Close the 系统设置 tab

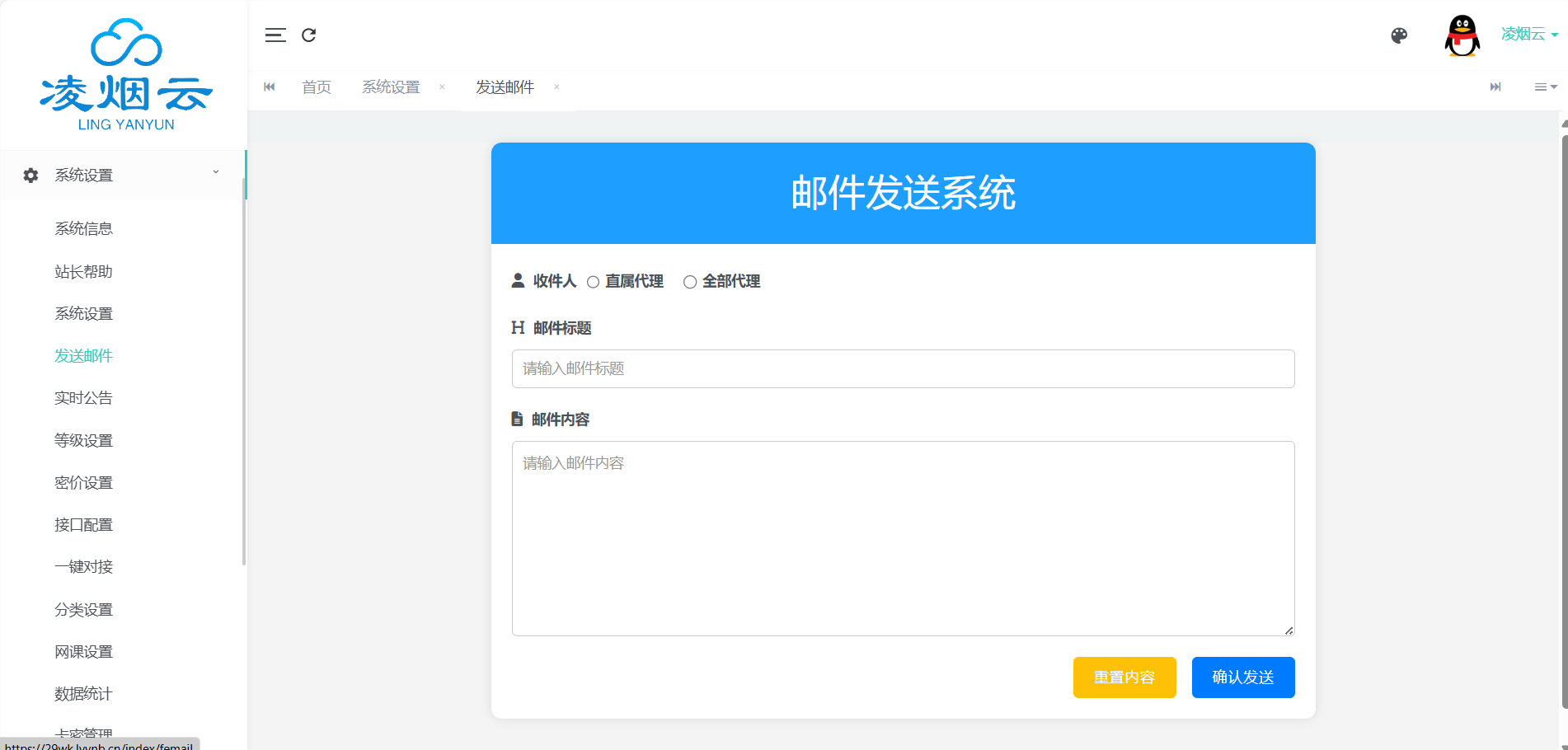[x=442, y=87]
